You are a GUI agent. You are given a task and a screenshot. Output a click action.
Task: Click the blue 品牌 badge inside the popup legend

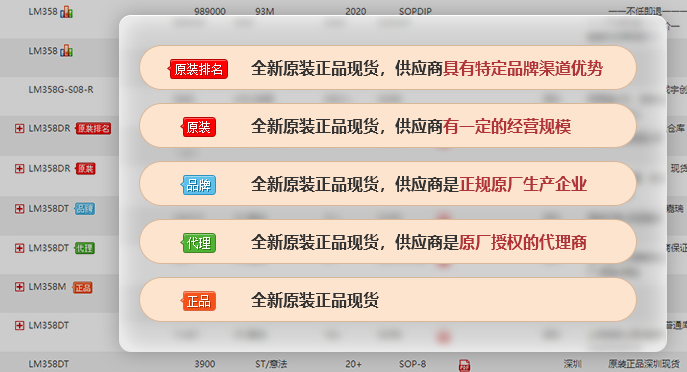198,185
